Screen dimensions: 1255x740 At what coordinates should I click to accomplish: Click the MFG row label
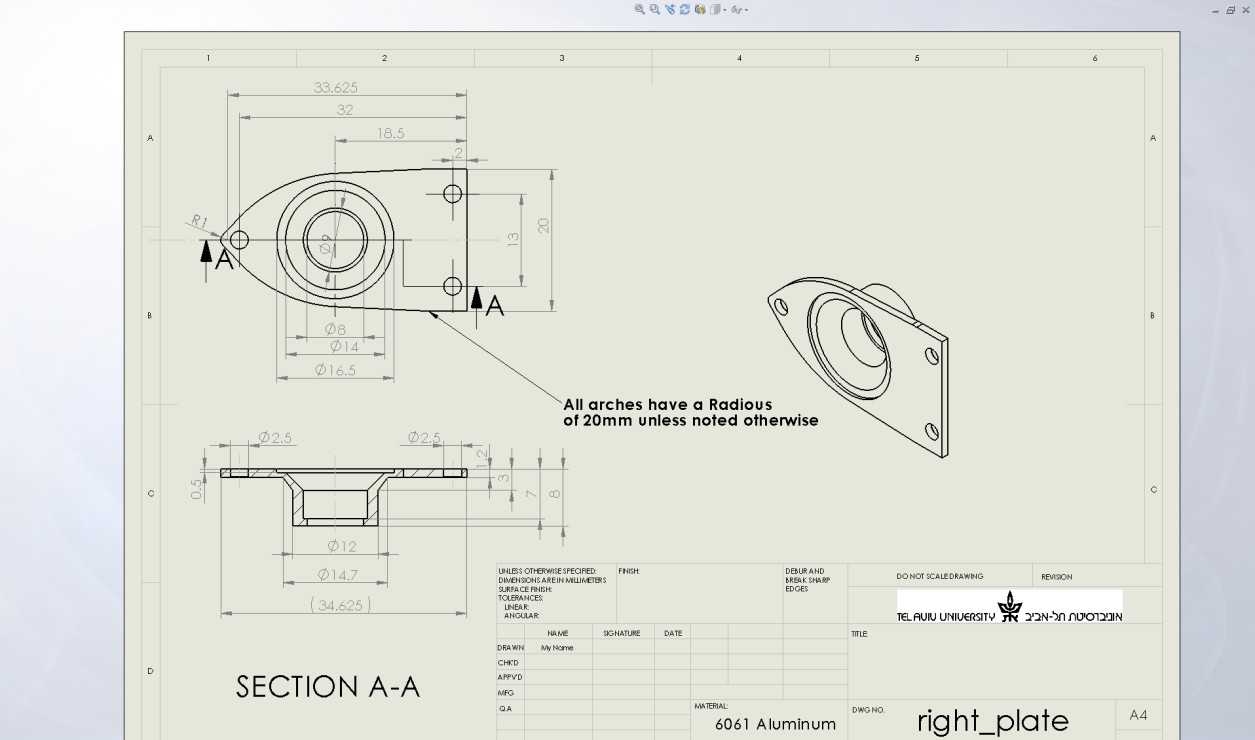coord(506,692)
